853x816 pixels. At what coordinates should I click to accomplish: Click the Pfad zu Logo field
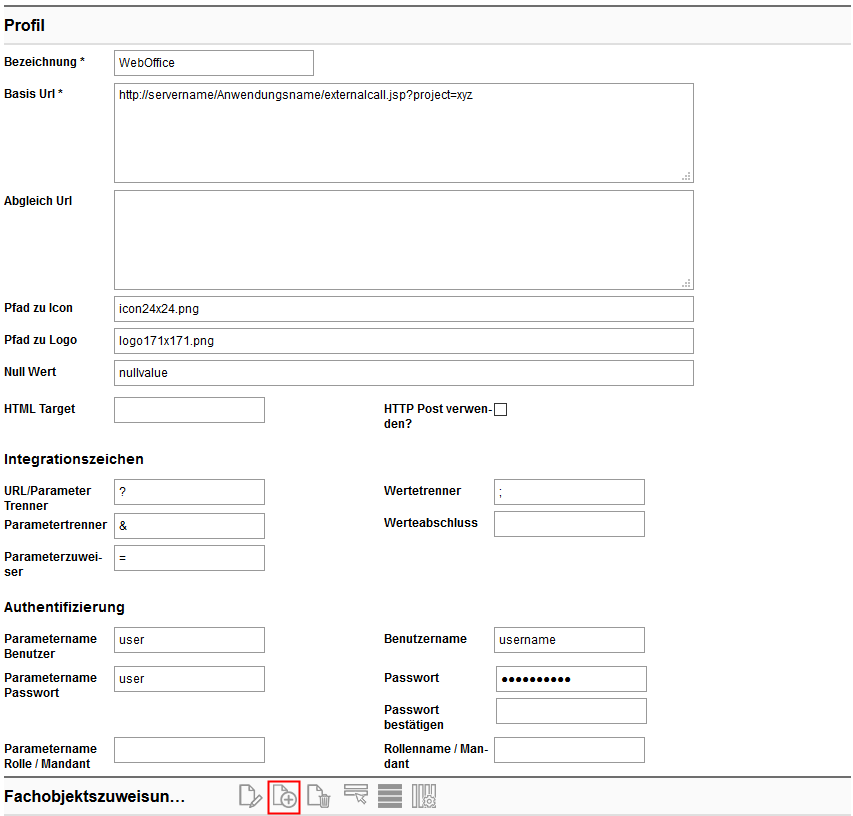403,341
